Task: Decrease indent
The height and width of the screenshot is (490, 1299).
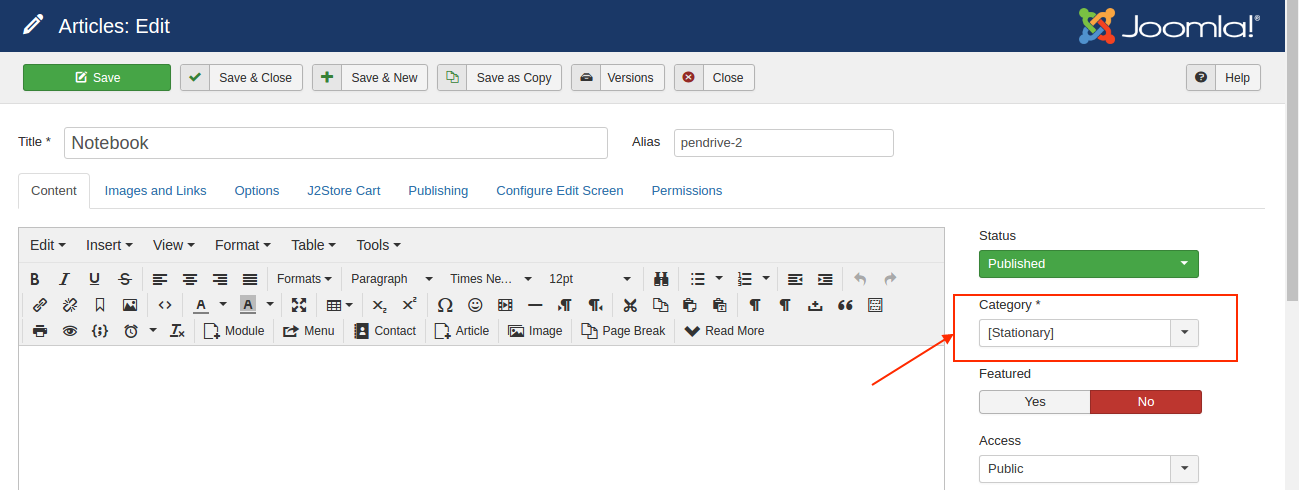Action: [x=795, y=279]
